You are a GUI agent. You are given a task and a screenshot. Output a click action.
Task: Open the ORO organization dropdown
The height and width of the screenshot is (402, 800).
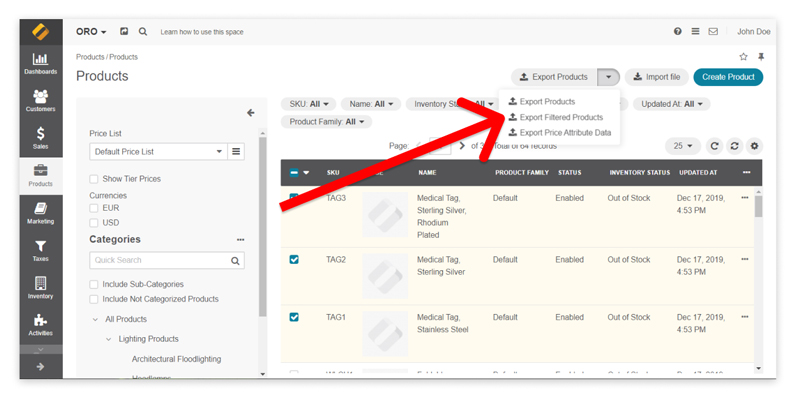click(91, 32)
